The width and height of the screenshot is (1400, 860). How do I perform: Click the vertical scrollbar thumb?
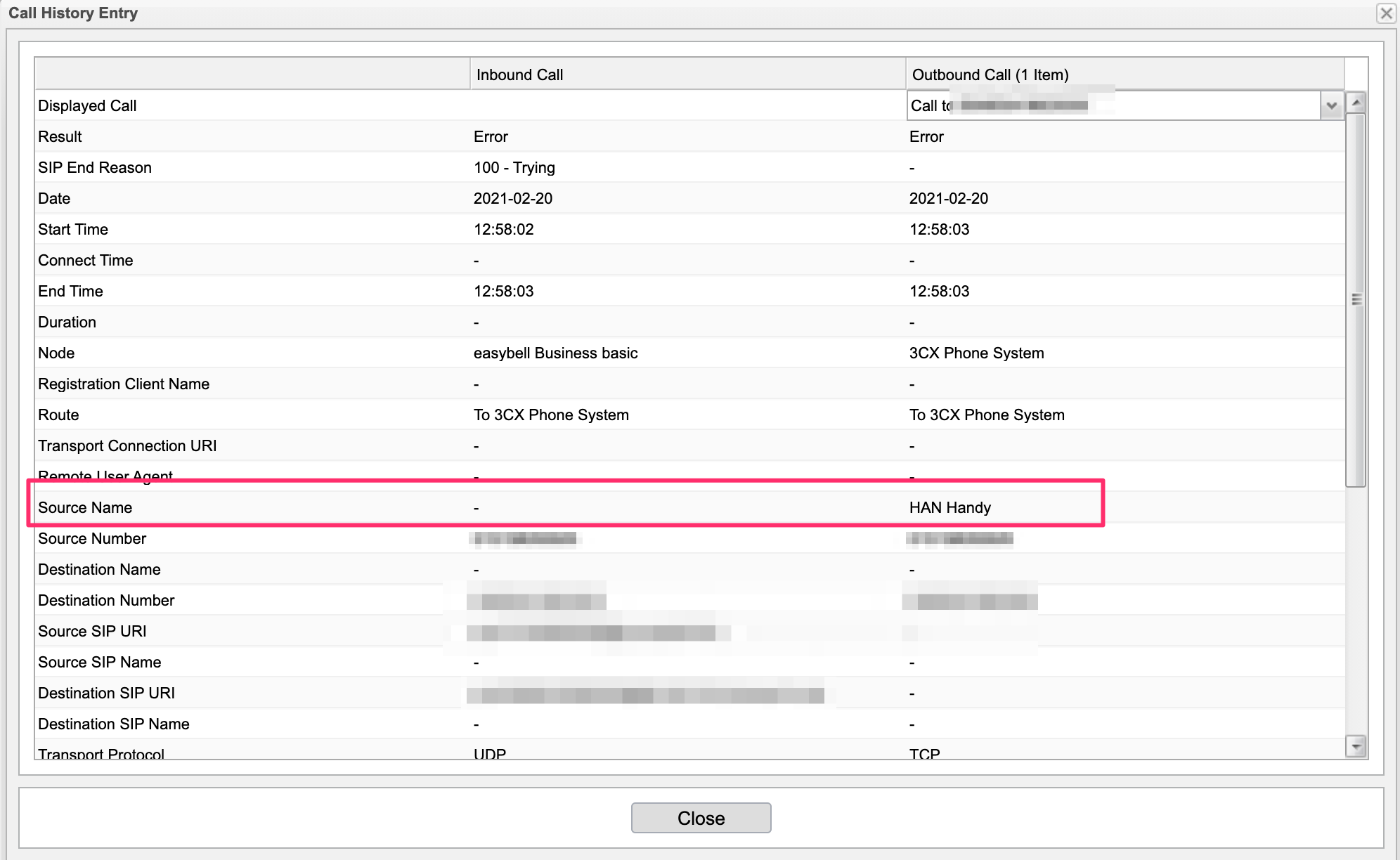(x=1356, y=299)
